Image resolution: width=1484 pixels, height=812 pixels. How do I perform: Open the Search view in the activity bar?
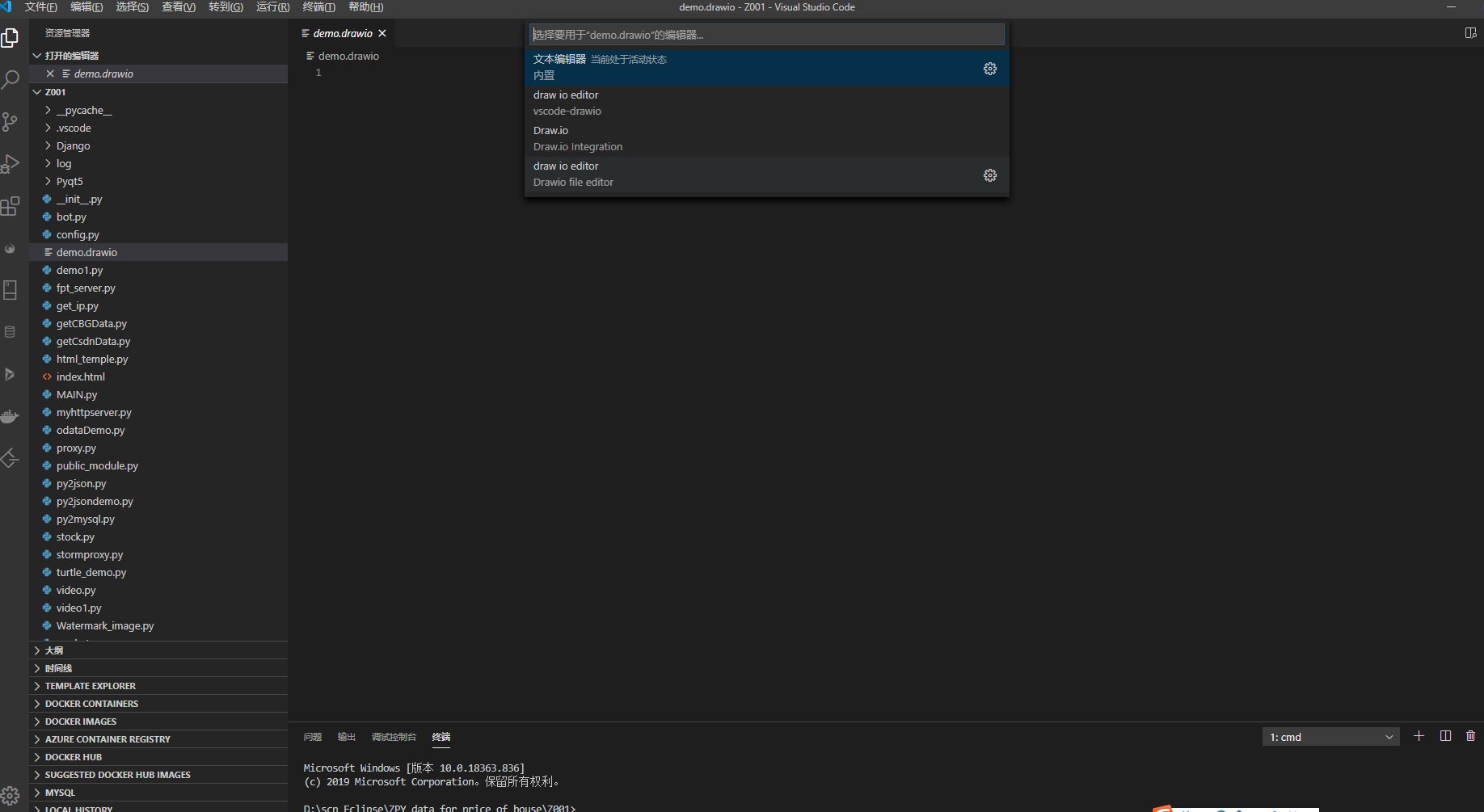(x=11, y=80)
